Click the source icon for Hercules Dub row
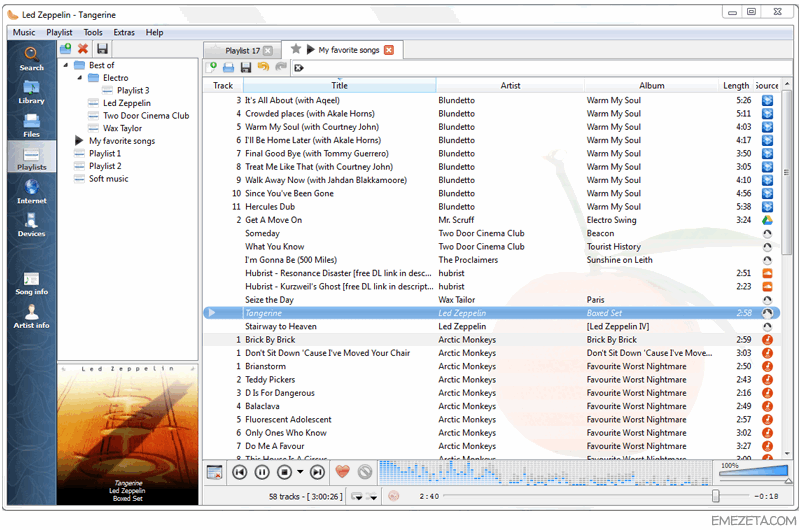Image resolution: width=800 pixels, height=530 pixels. coord(767,207)
